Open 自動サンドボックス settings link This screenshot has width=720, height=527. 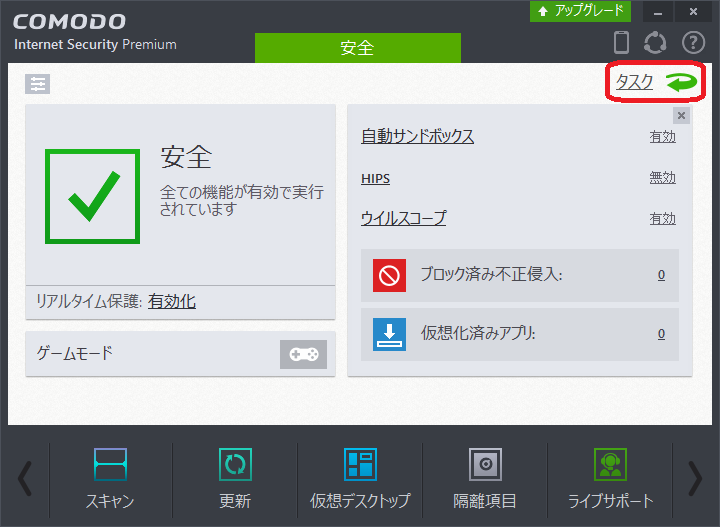point(417,136)
